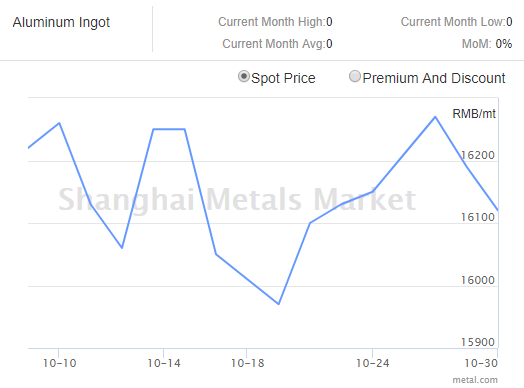
Task: Click the 10-24 date axis label
Action: click(x=373, y=363)
